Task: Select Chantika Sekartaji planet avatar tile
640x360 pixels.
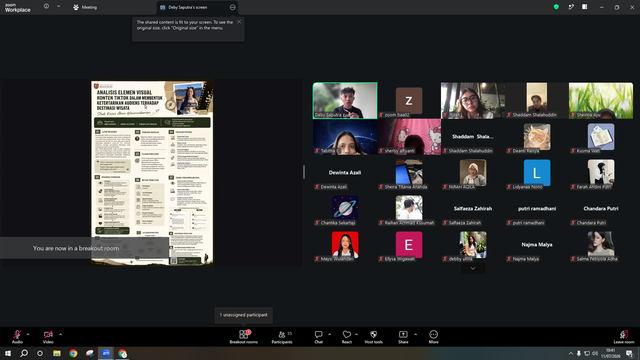Action: click(345, 209)
